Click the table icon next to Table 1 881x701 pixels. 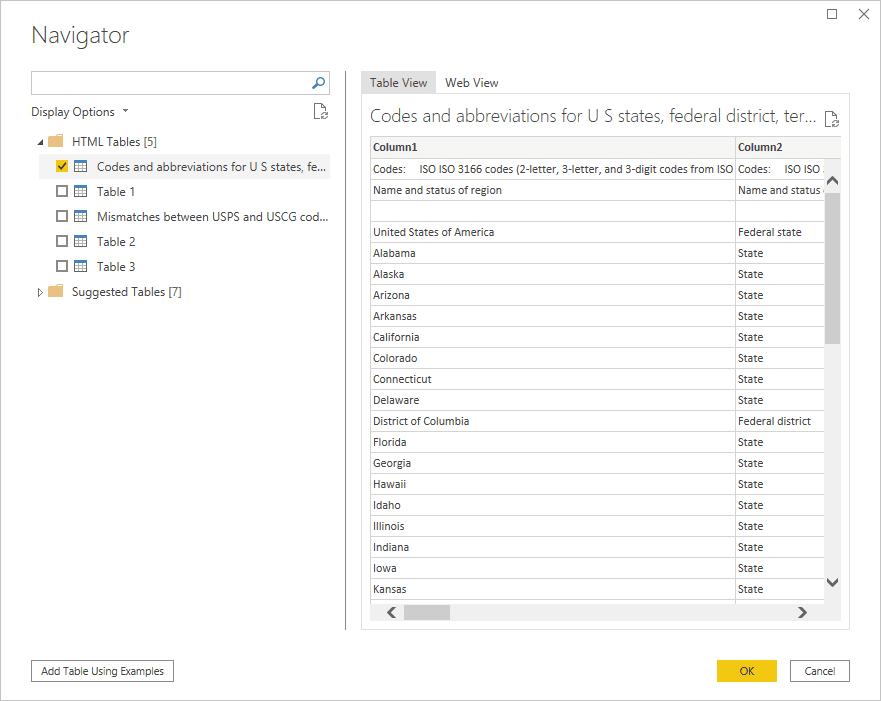[81, 192]
